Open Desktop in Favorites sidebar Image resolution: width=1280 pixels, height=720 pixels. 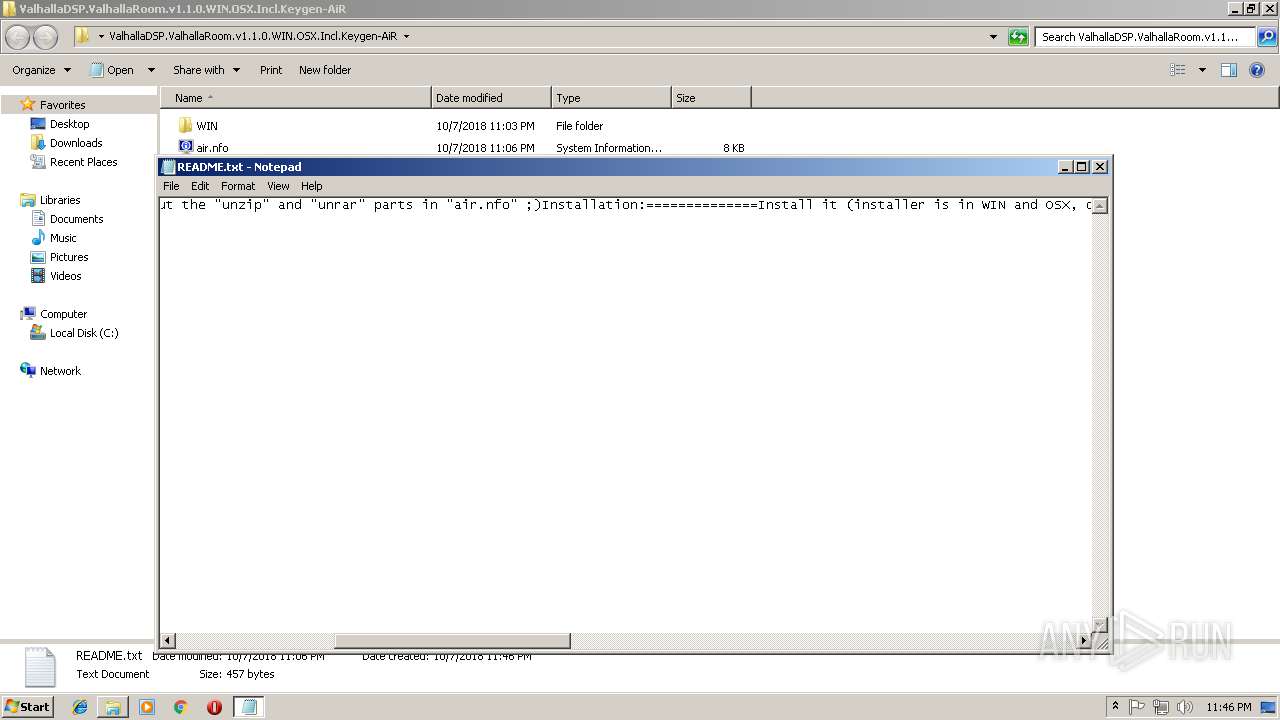(x=69, y=124)
